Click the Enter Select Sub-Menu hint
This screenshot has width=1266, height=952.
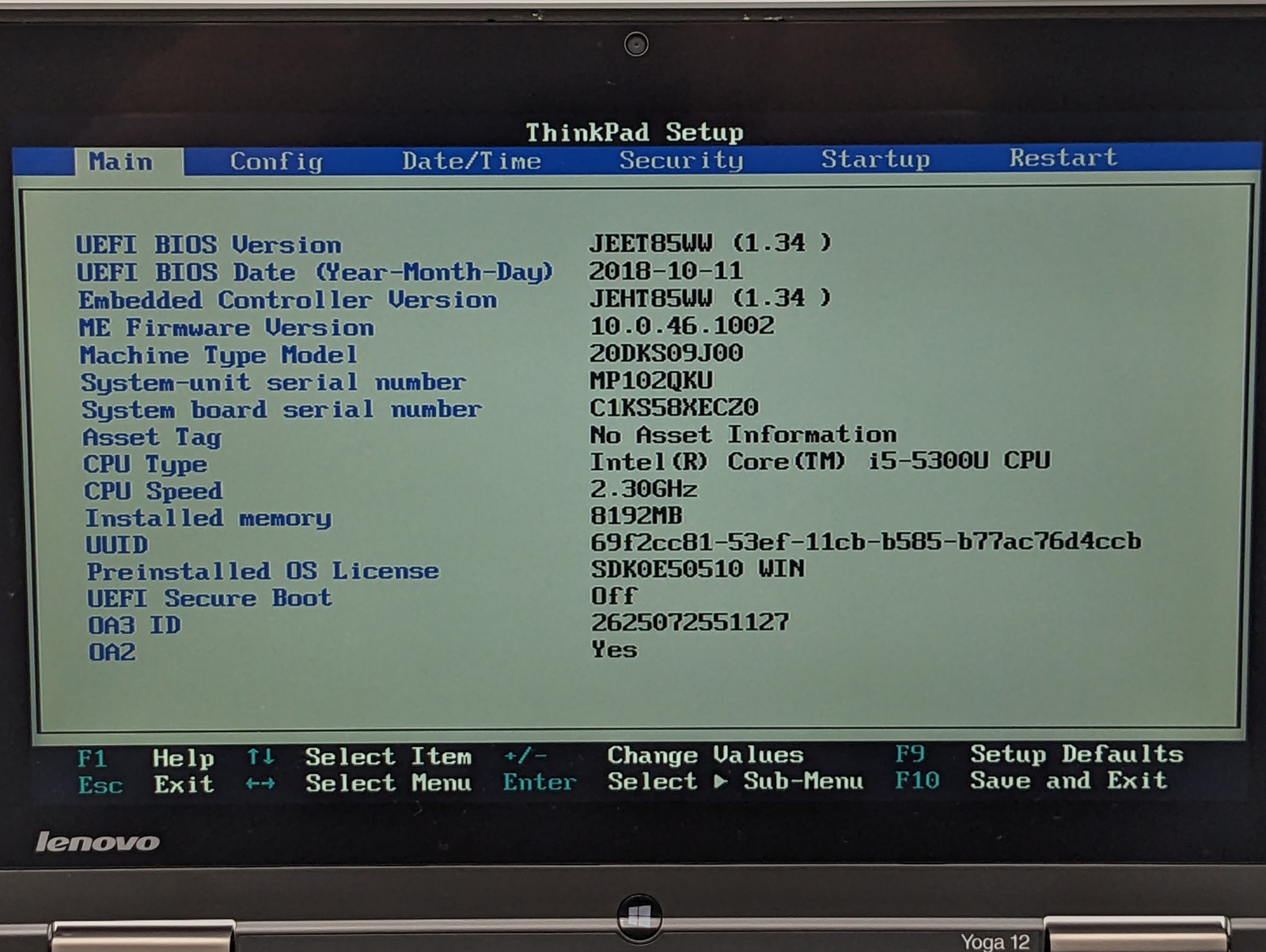click(684, 782)
